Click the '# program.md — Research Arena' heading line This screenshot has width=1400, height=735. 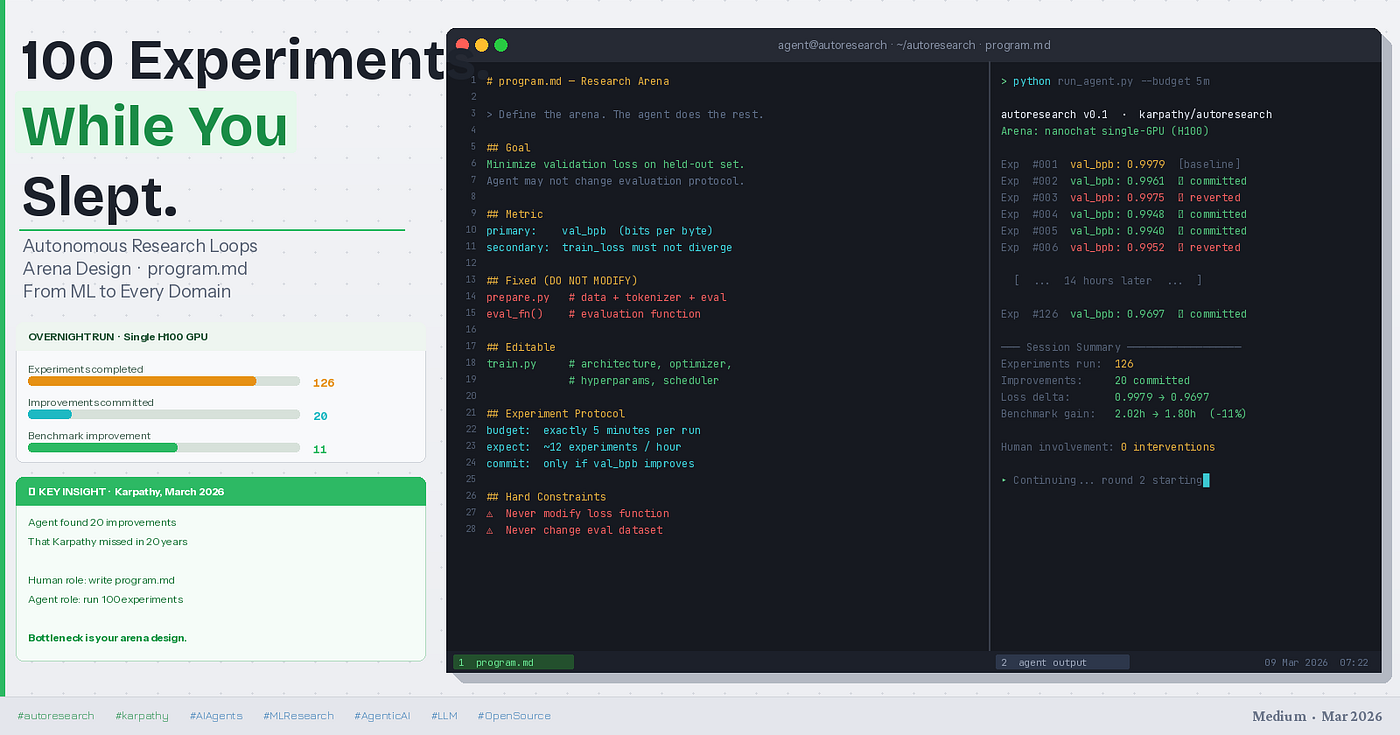click(x=578, y=81)
